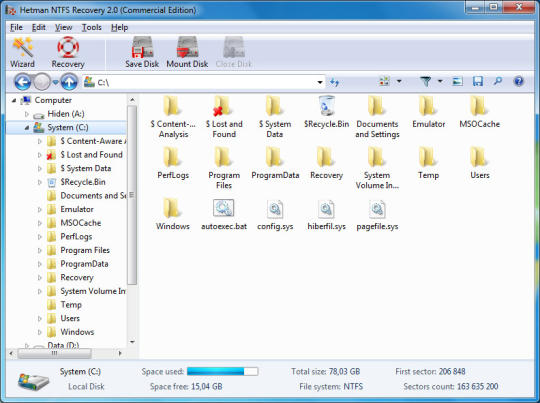Select Temp folder in the tree
Image resolution: width=540 pixels, height=403 pixels.
point(71,305)
